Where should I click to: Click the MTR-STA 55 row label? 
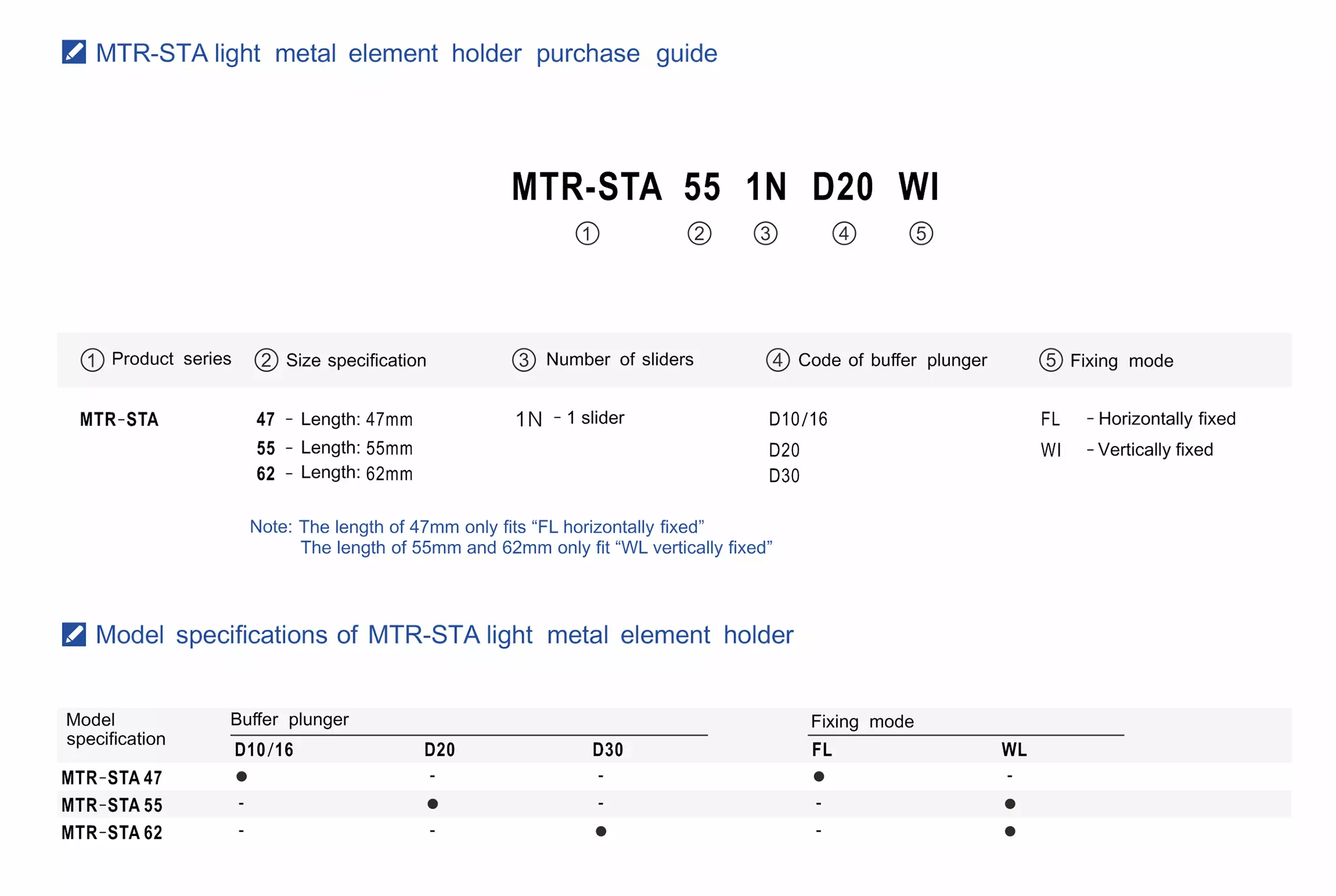click(112, 805)
